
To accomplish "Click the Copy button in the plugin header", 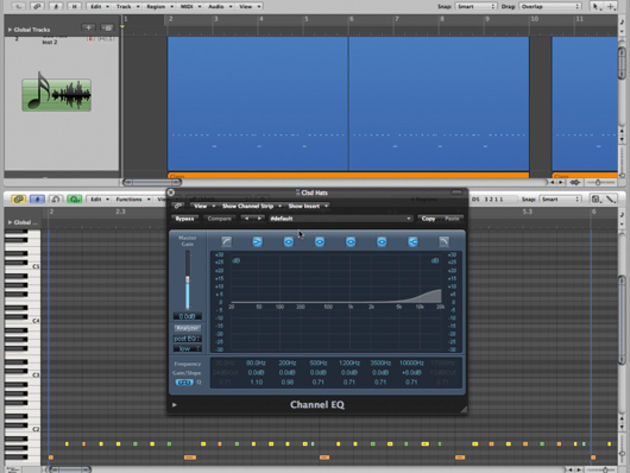I will pyautogui.click(x=428, y=219).
